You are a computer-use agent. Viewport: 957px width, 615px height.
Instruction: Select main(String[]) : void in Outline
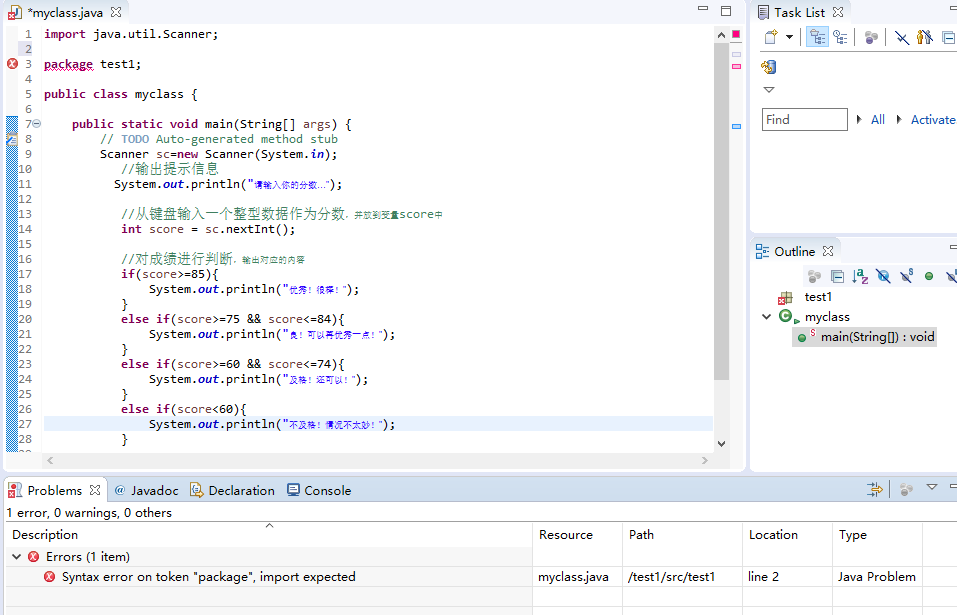pyautogui.click(x=865, y=337)
